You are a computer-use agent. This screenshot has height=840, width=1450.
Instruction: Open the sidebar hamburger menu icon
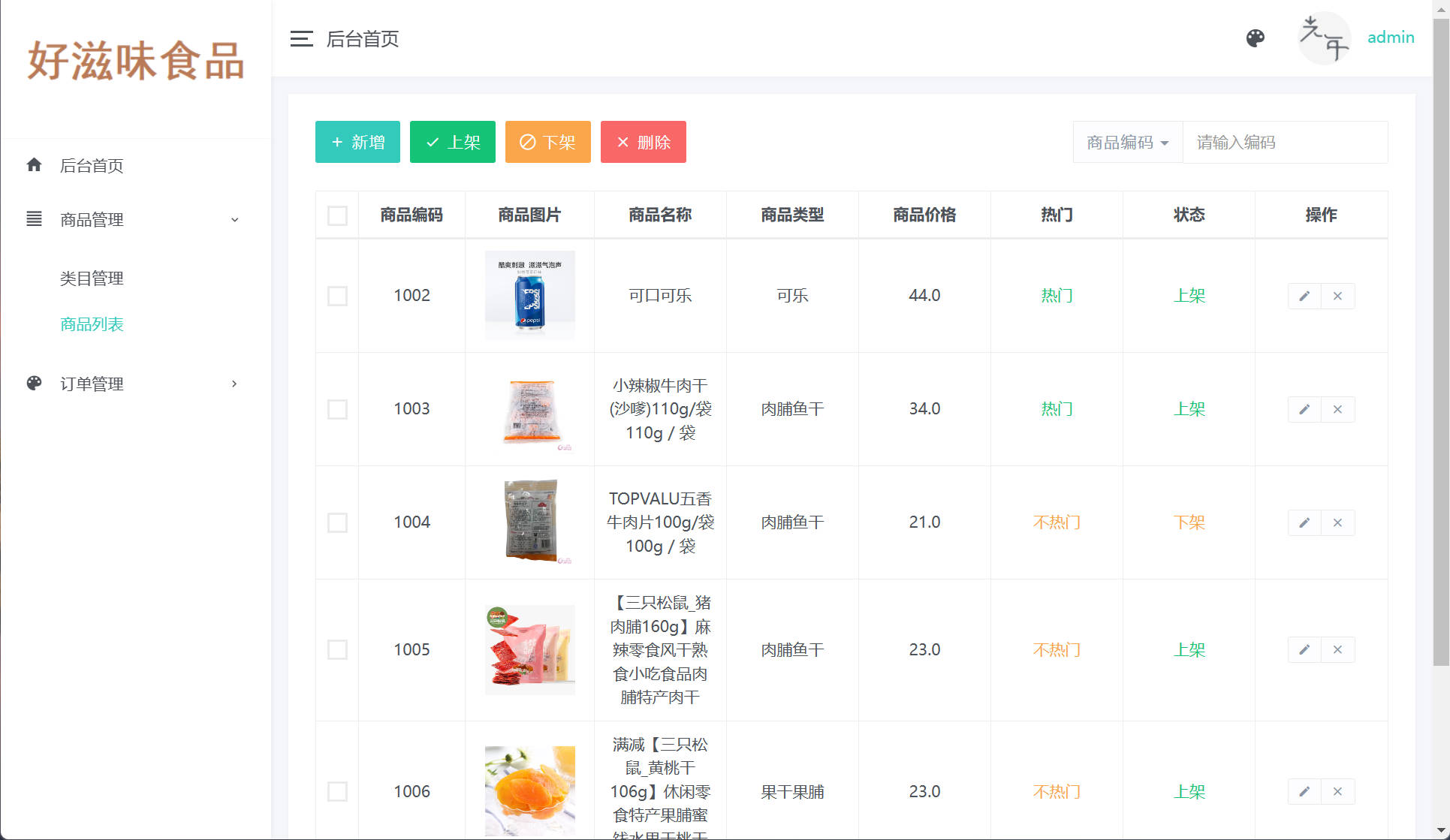coord(301,39)
